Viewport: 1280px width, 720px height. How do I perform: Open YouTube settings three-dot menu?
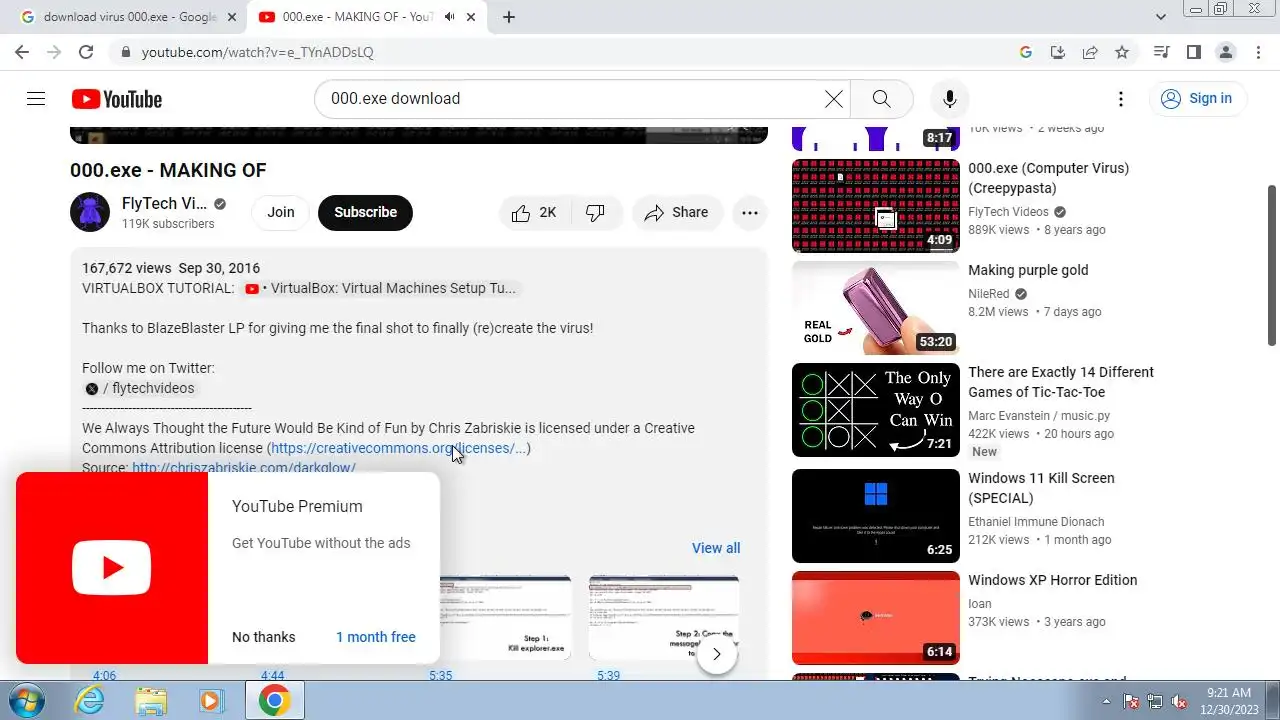tap(1121, 98)
